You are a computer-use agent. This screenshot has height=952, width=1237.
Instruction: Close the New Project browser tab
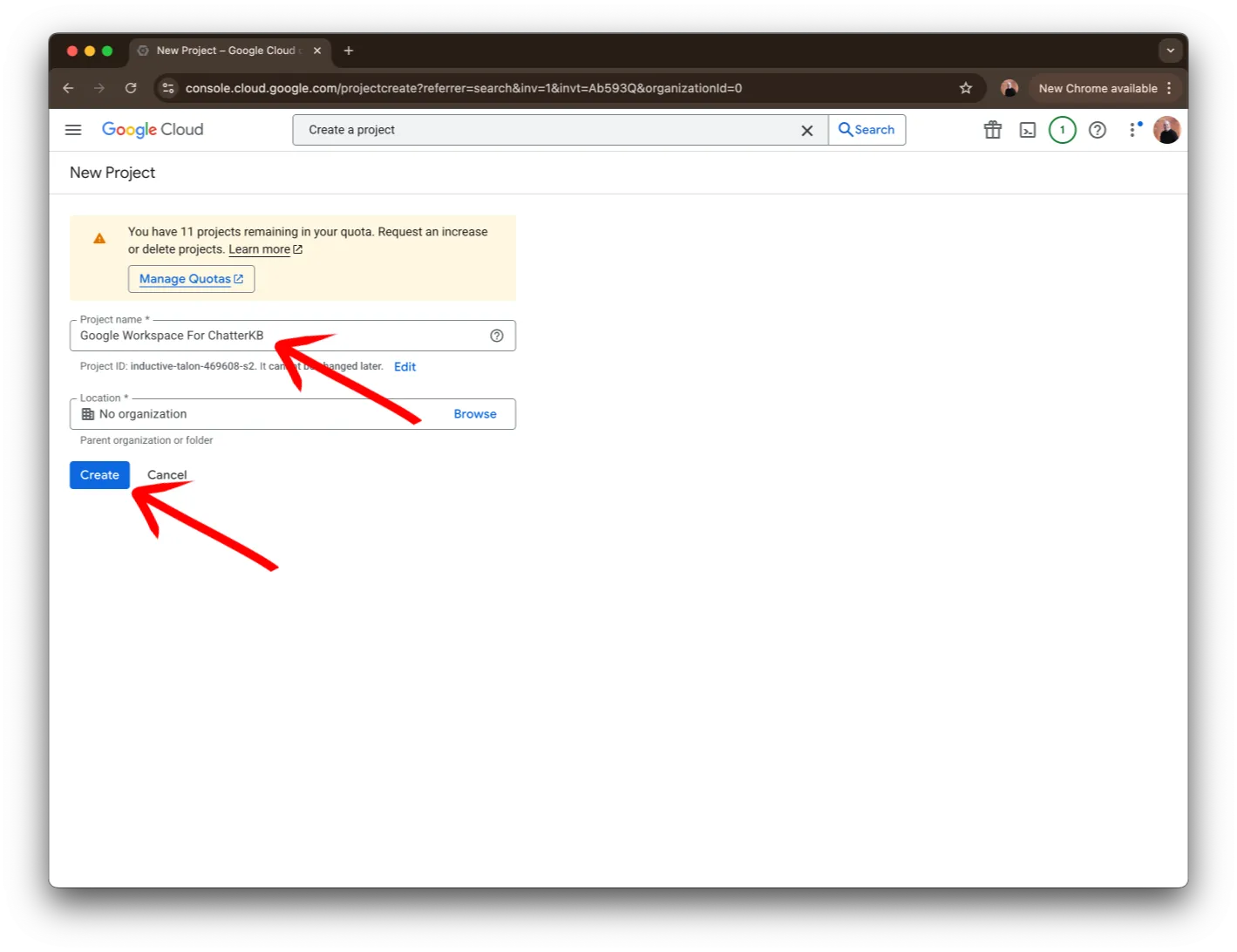pyautogui.click(x=317, y=51)
